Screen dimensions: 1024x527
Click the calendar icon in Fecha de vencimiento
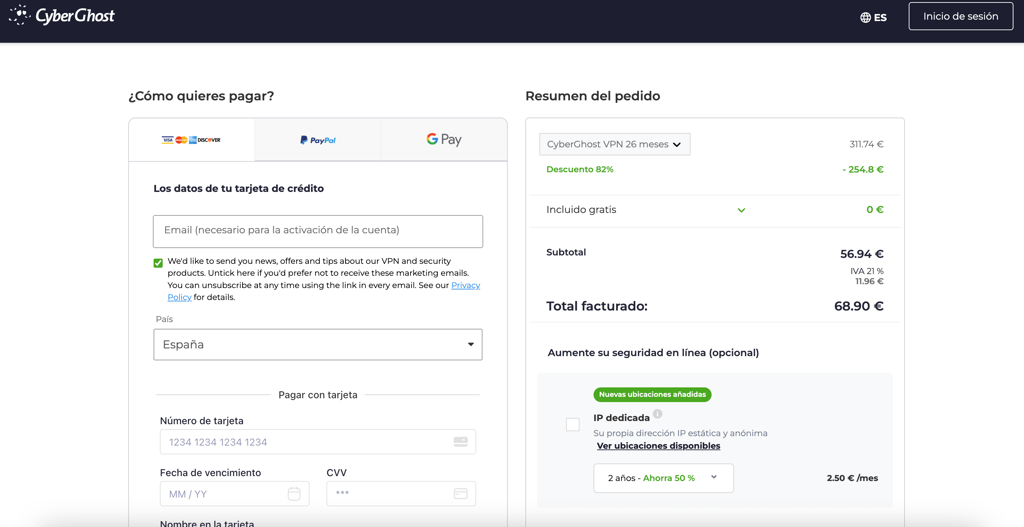pos(294,494)
